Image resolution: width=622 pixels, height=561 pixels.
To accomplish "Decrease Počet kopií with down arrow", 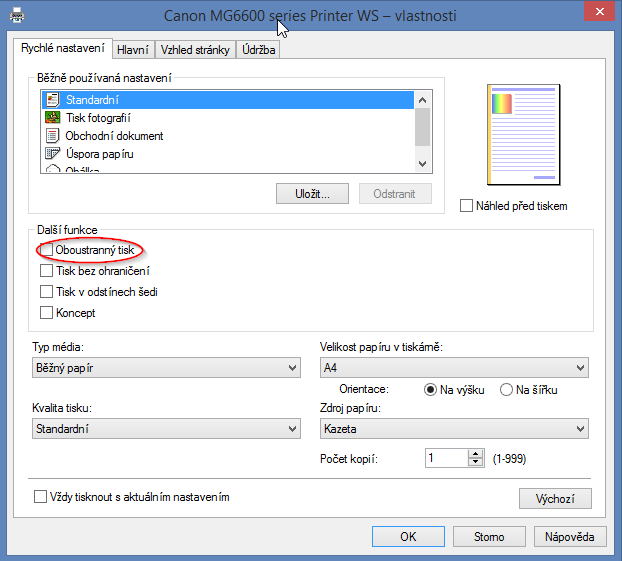I will coord(475,462).
